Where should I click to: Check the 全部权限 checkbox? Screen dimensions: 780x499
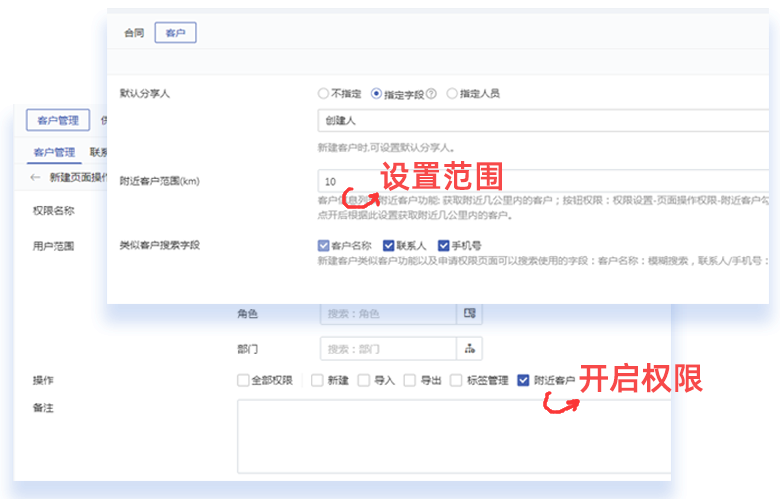point(243,380)
